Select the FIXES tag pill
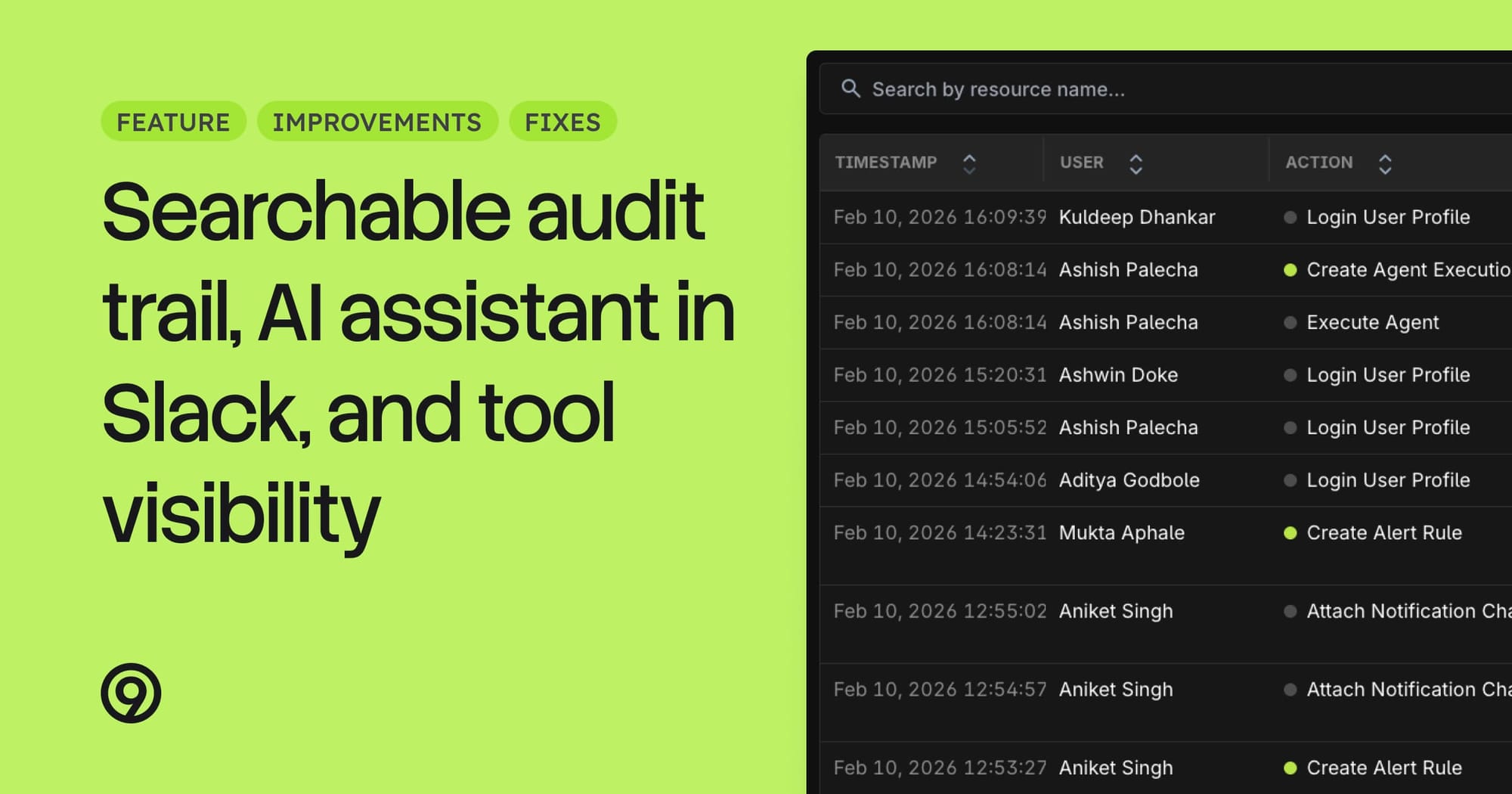This screenshot has height=794, width=1512. pos(563,122)
